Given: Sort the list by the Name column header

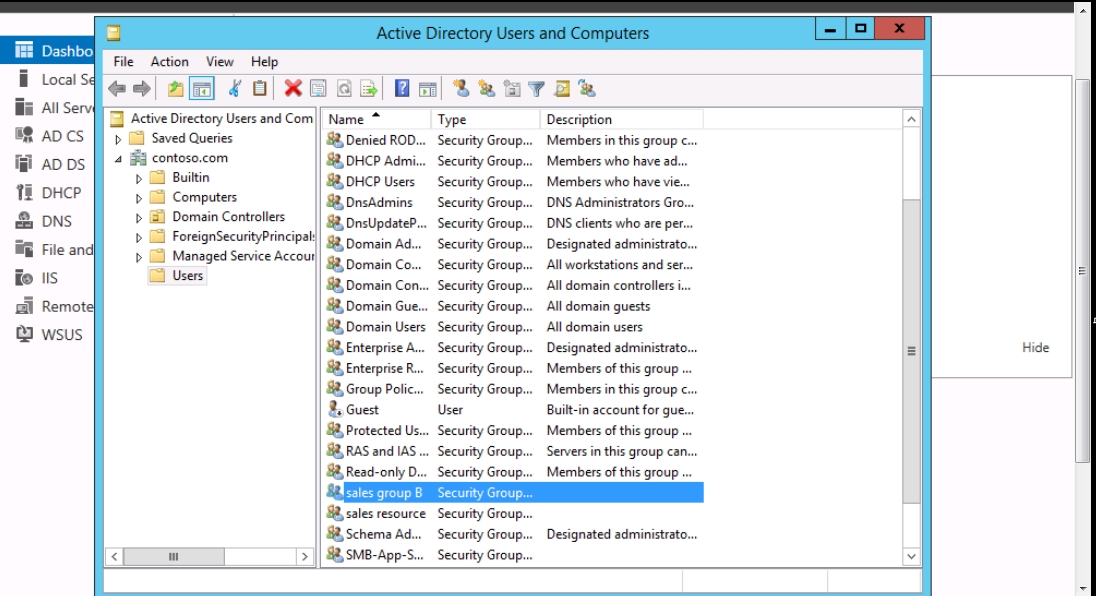Looking at the screenshot, I should (376, 119).
